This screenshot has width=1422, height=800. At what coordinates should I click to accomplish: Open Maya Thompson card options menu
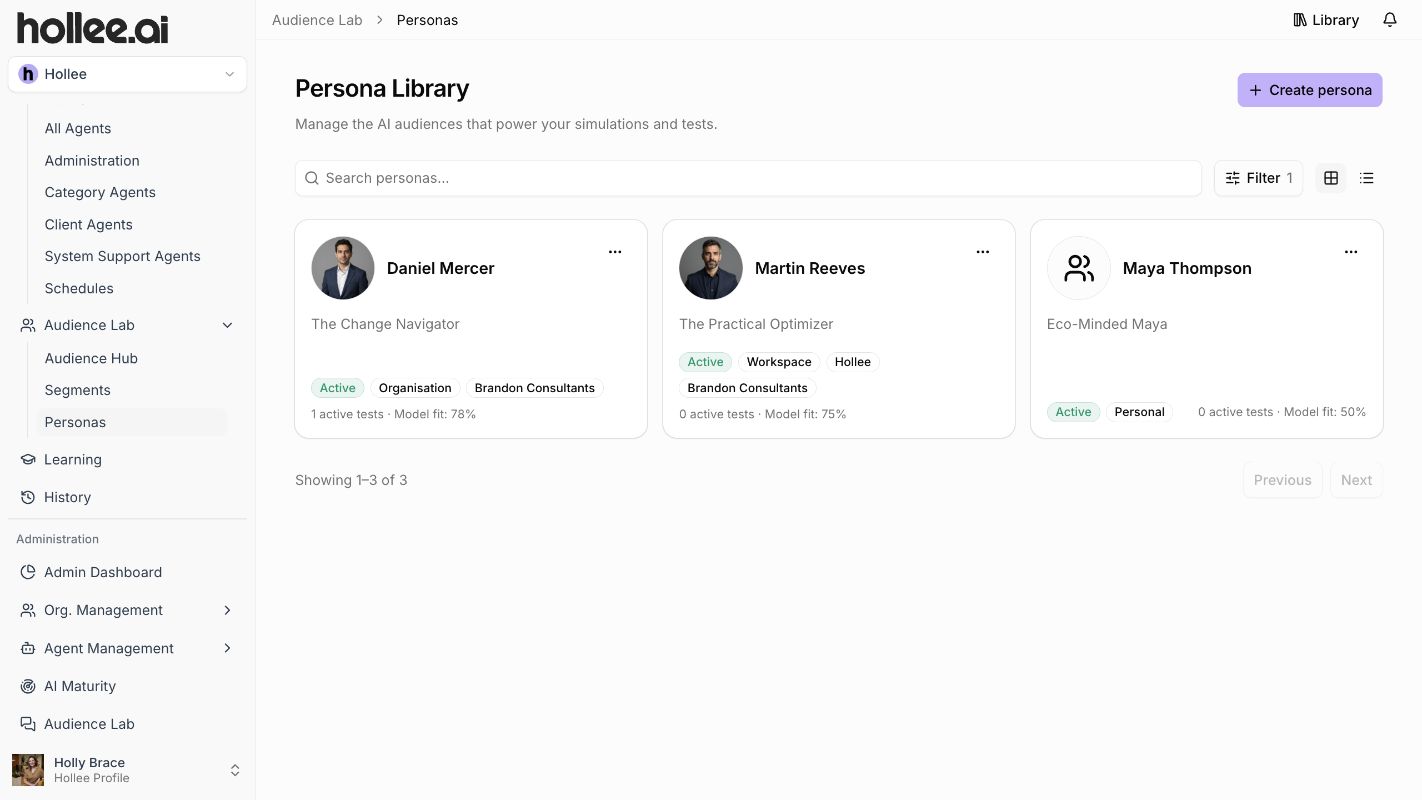1351,252
